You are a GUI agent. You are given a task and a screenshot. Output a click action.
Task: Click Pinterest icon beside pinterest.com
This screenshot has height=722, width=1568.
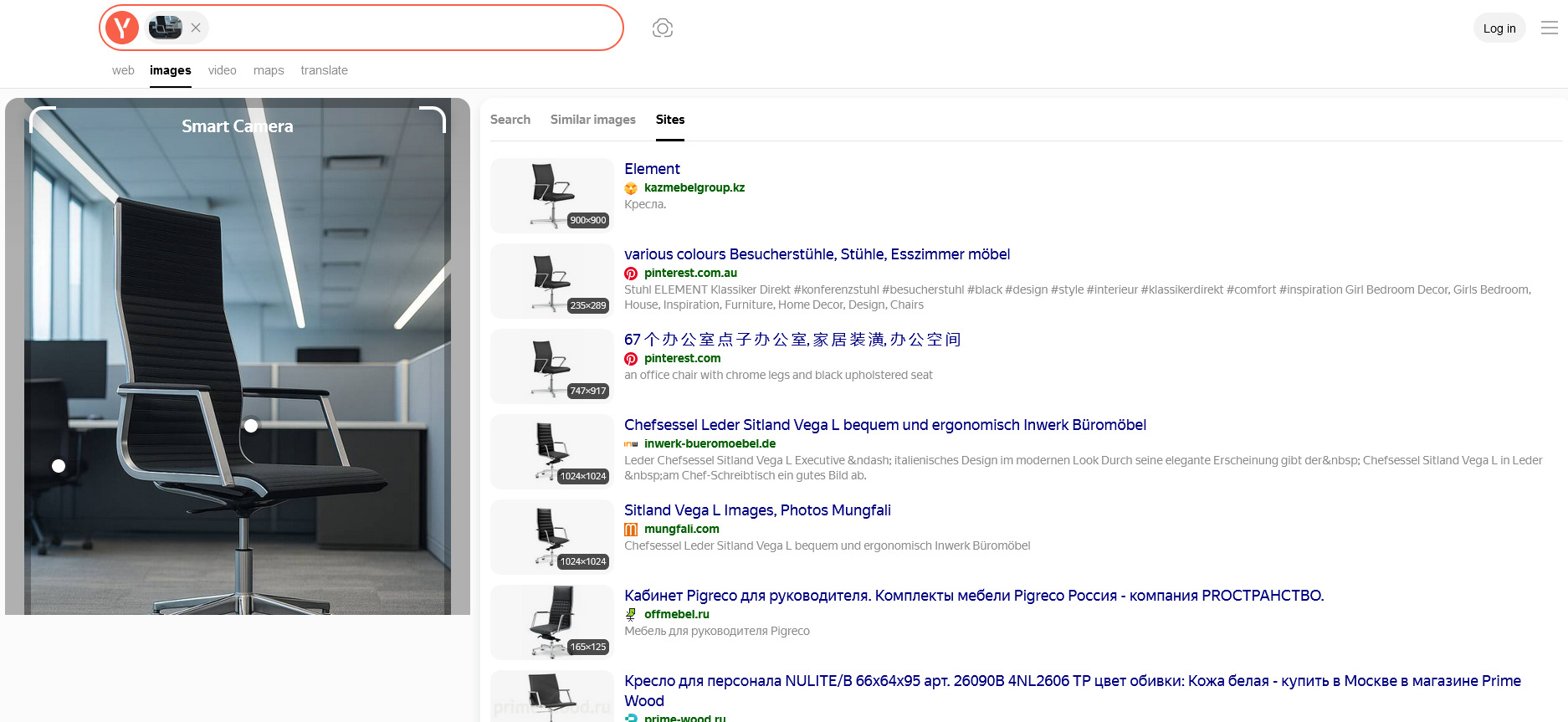[631, 359]
